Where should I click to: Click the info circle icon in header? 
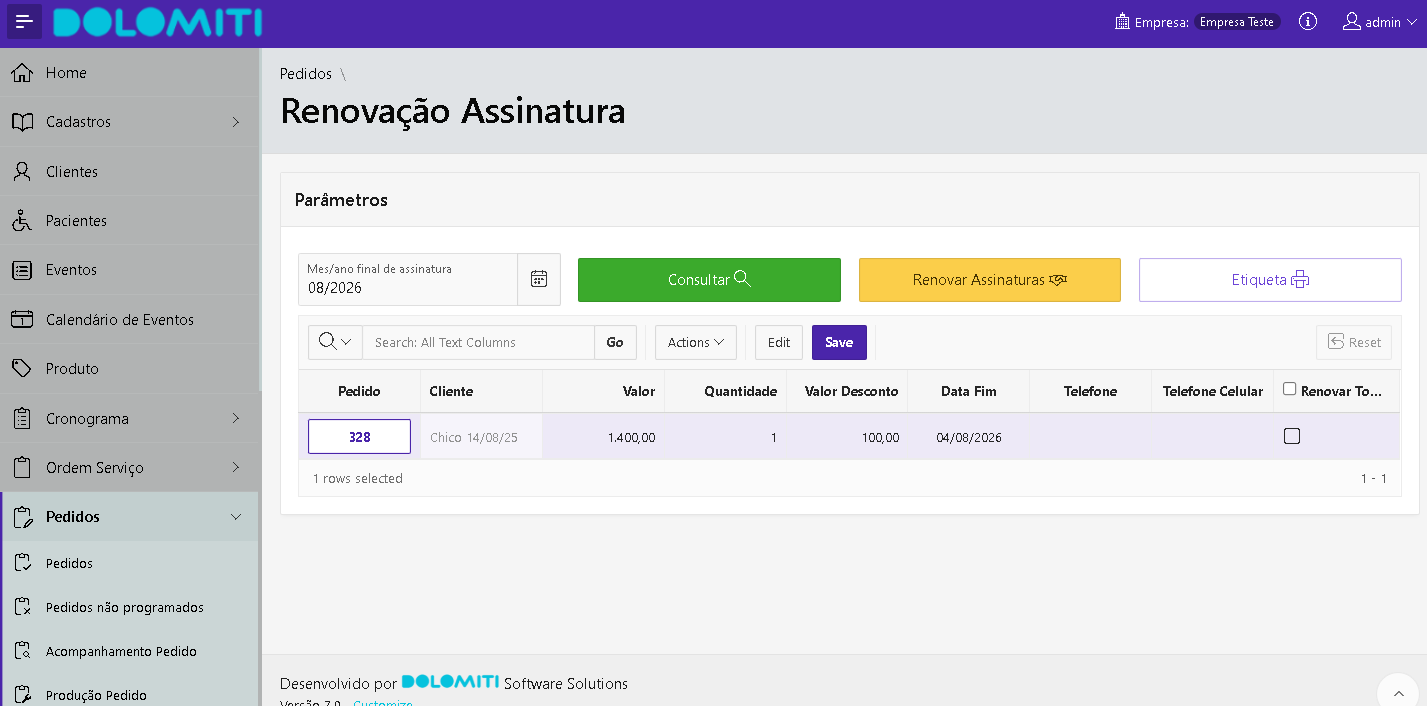tap(1308, 22)
